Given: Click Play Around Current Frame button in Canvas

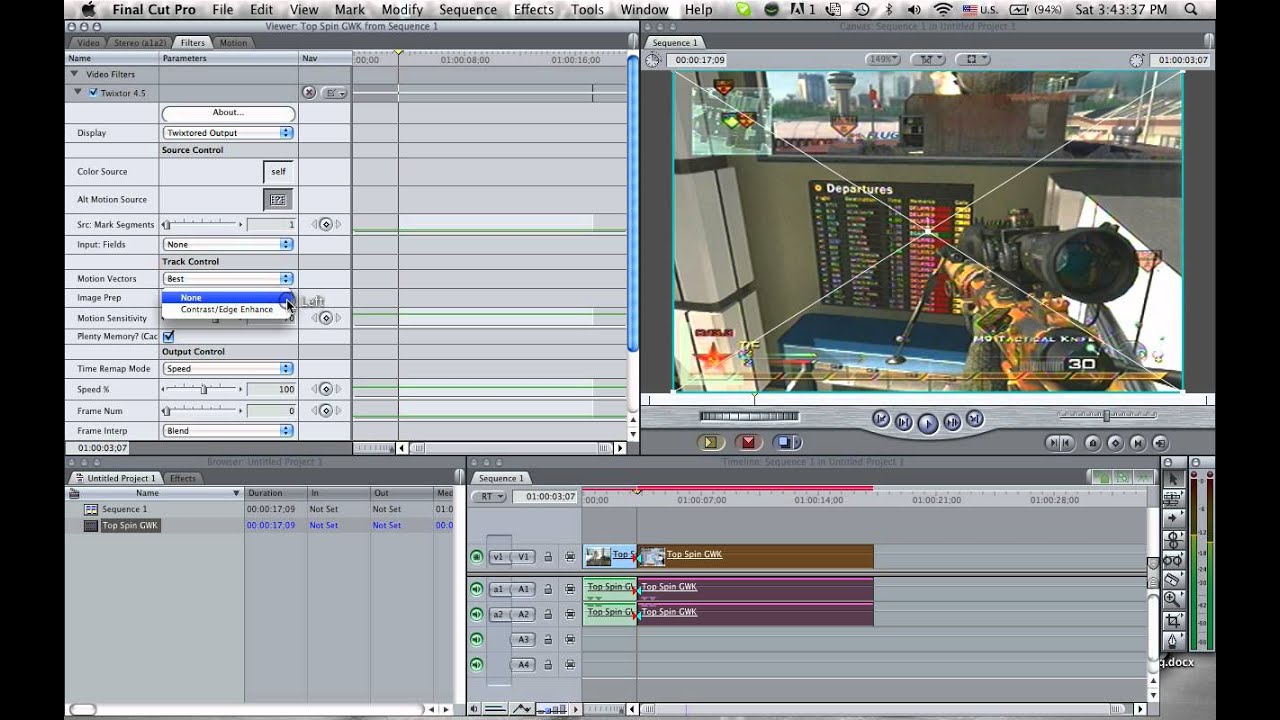Looking at the screenshot, I should click(952, 422).
